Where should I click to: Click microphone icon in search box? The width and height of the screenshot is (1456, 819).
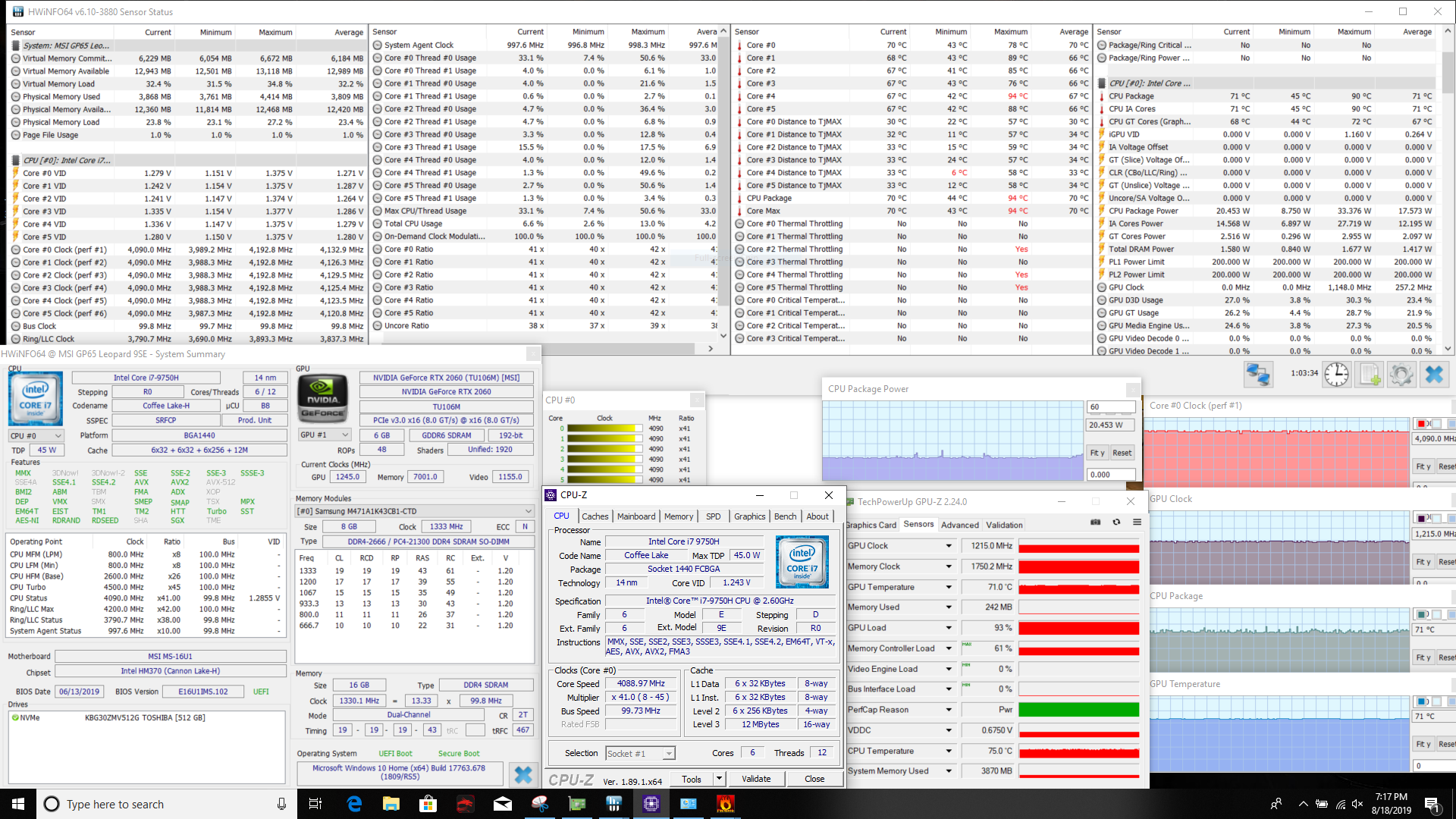pos(281,804)
